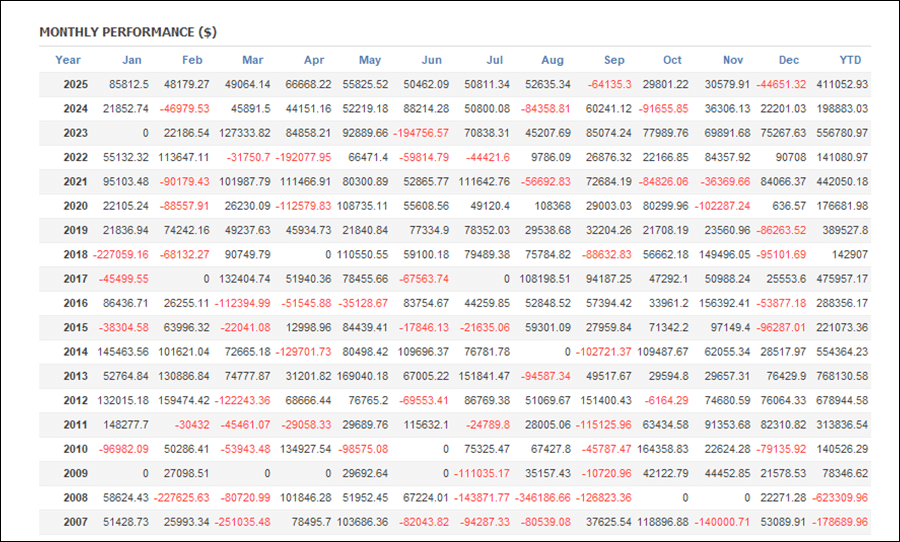Click the Sep column header
The height and width of the screenshot is (542, 900).
614,60
